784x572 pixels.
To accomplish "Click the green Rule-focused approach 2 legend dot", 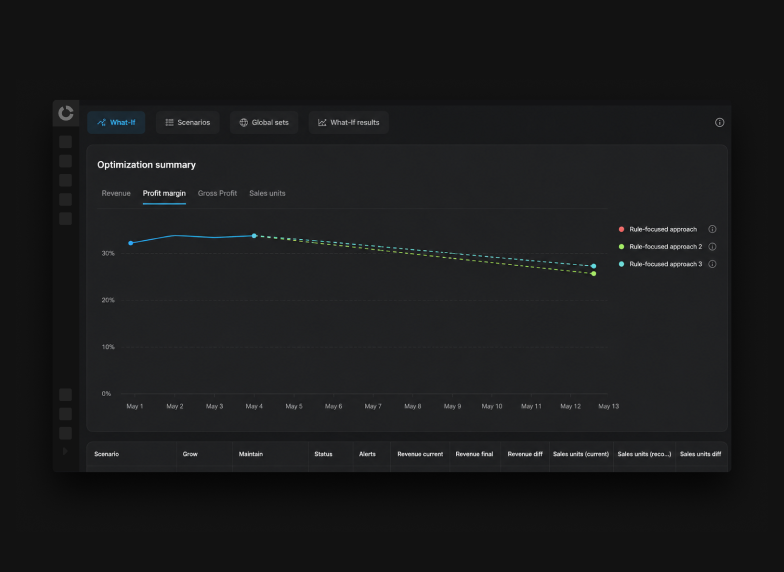I will pyautogui.click(x=622, y=246).
